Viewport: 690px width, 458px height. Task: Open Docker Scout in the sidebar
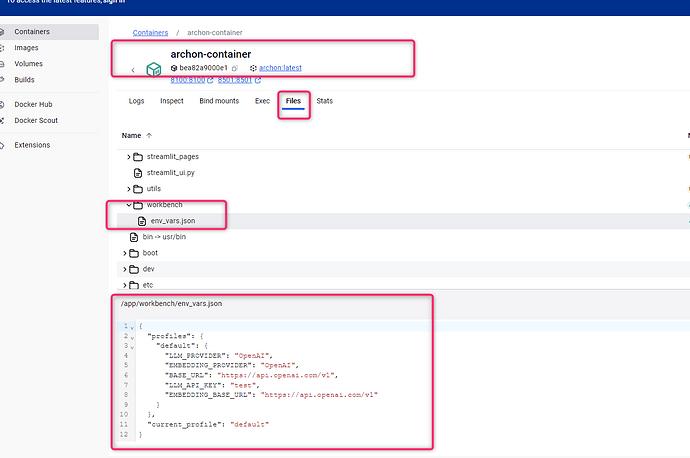(36, 120)
